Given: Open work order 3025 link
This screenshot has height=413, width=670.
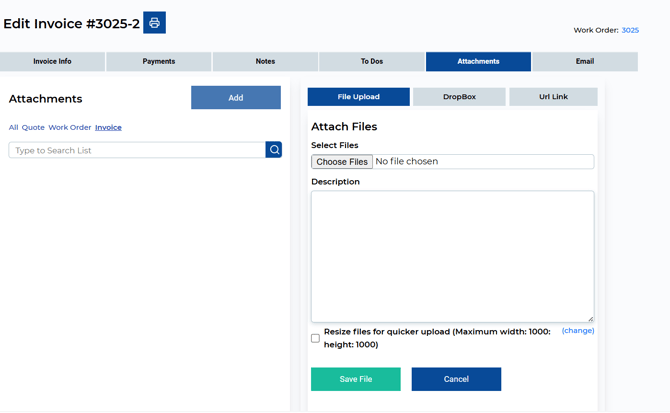Looking at the screenshot, I should tap(630, 31).
